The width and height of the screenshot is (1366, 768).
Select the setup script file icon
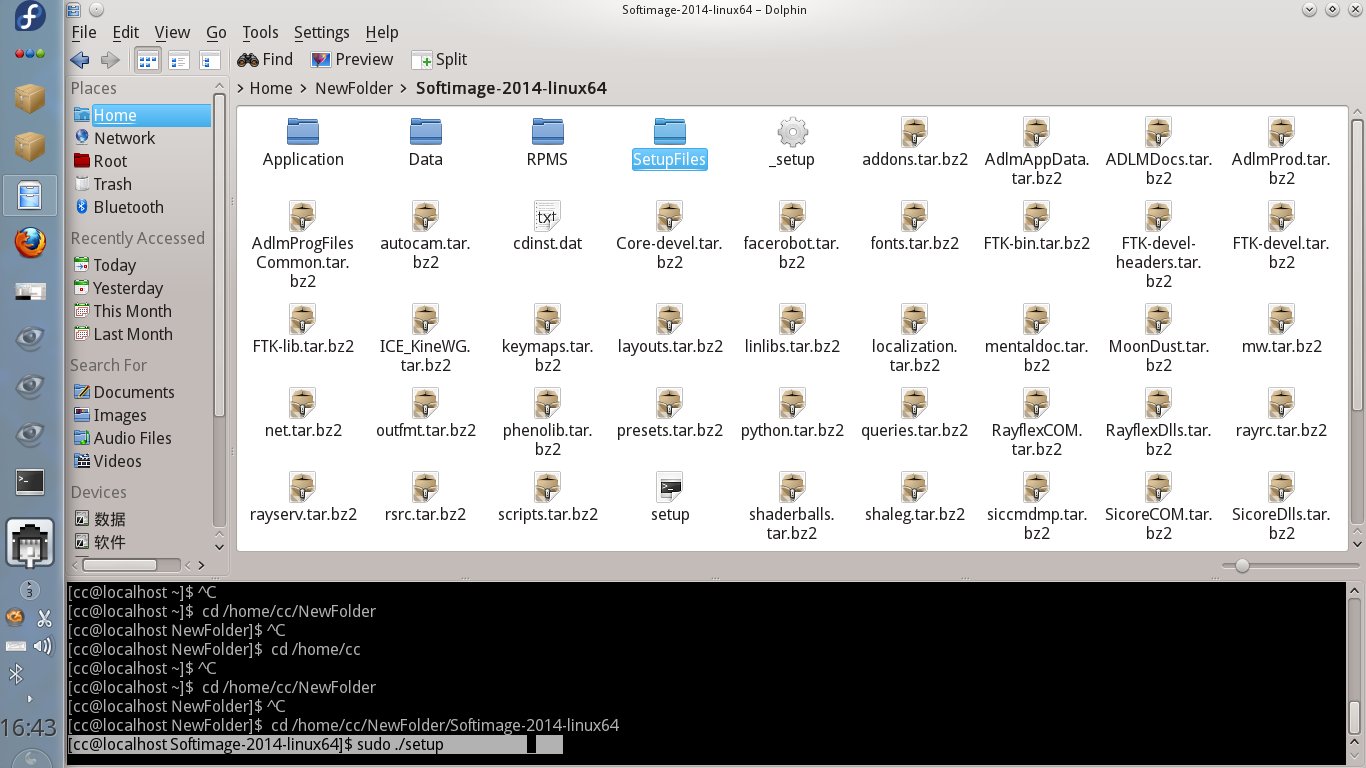(x=670, y=486)
